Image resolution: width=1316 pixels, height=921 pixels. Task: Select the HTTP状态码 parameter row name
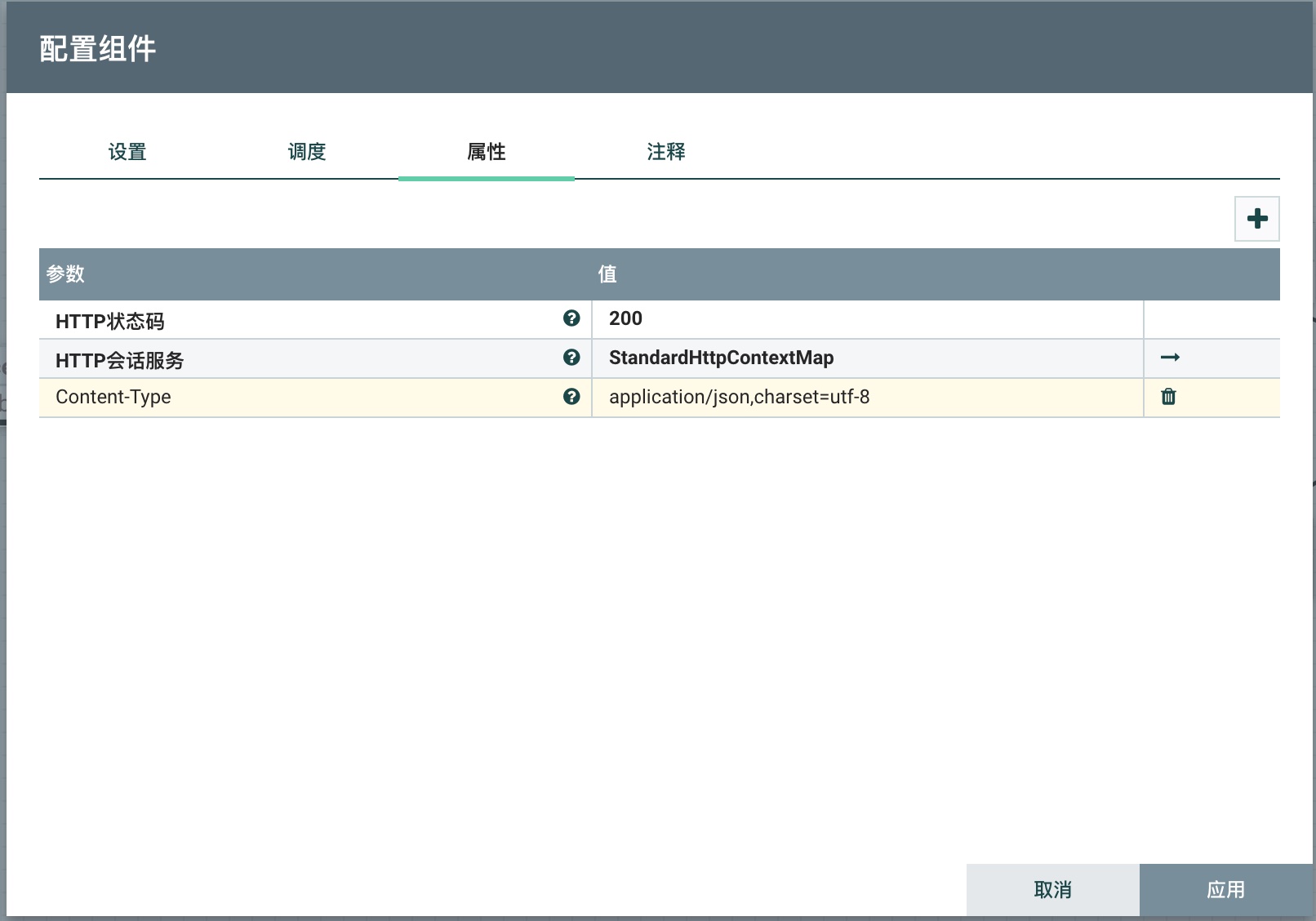point(110,321)
